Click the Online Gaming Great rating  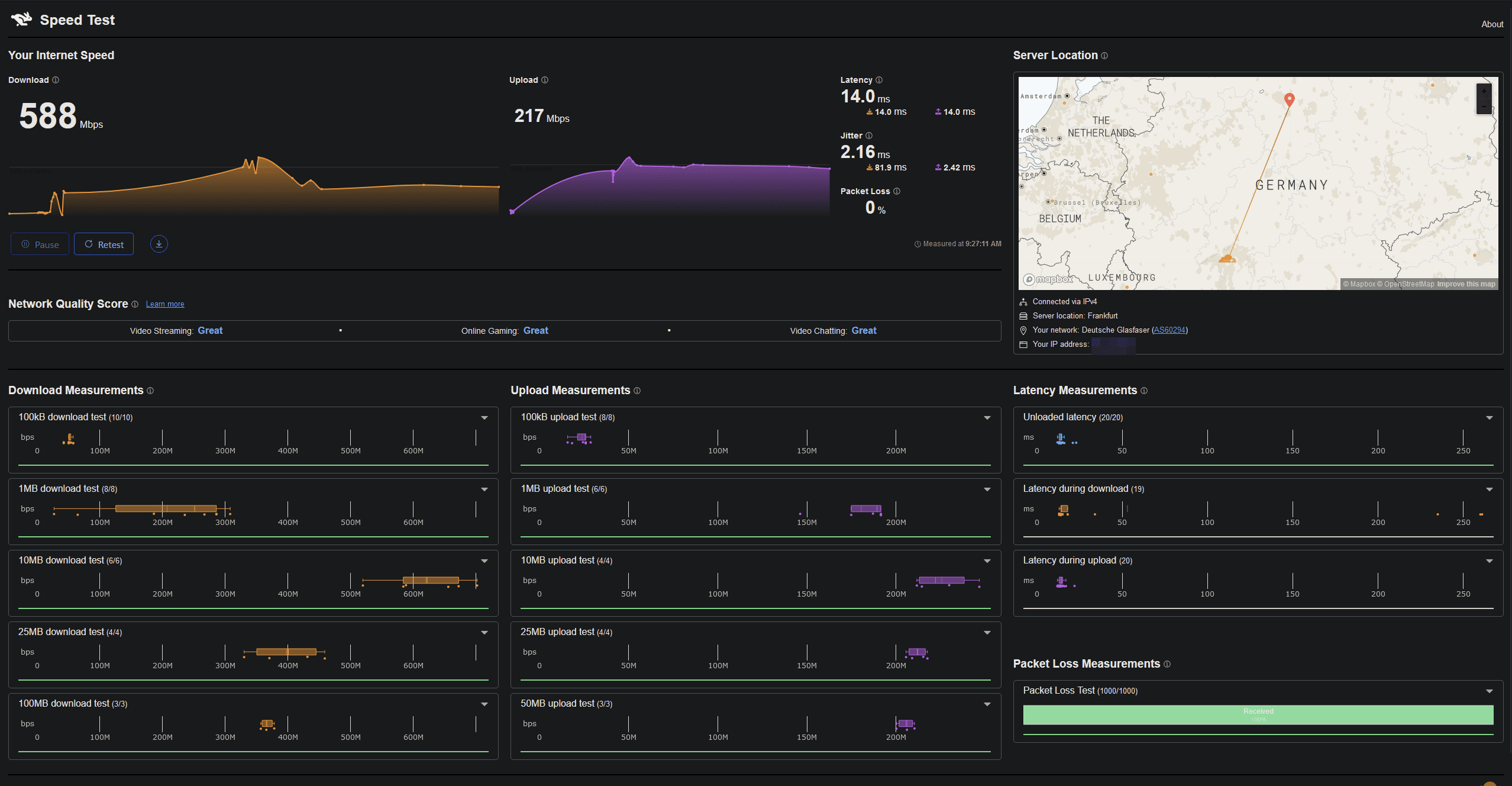(x=536, y=331)
